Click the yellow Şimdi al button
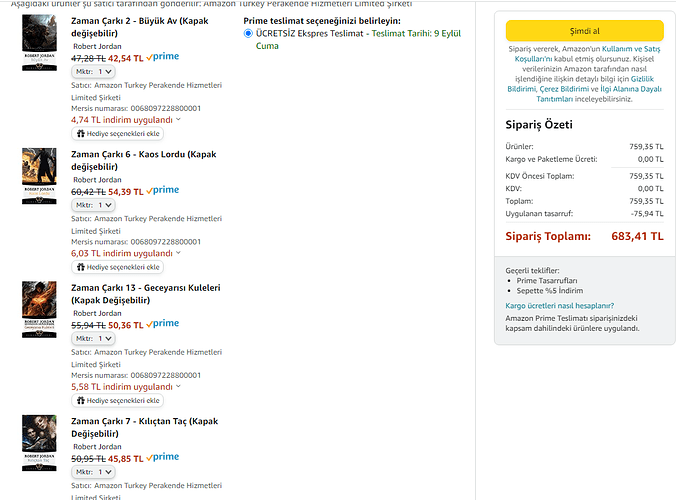This screenshot has width=676, height=500. (584, 31)
